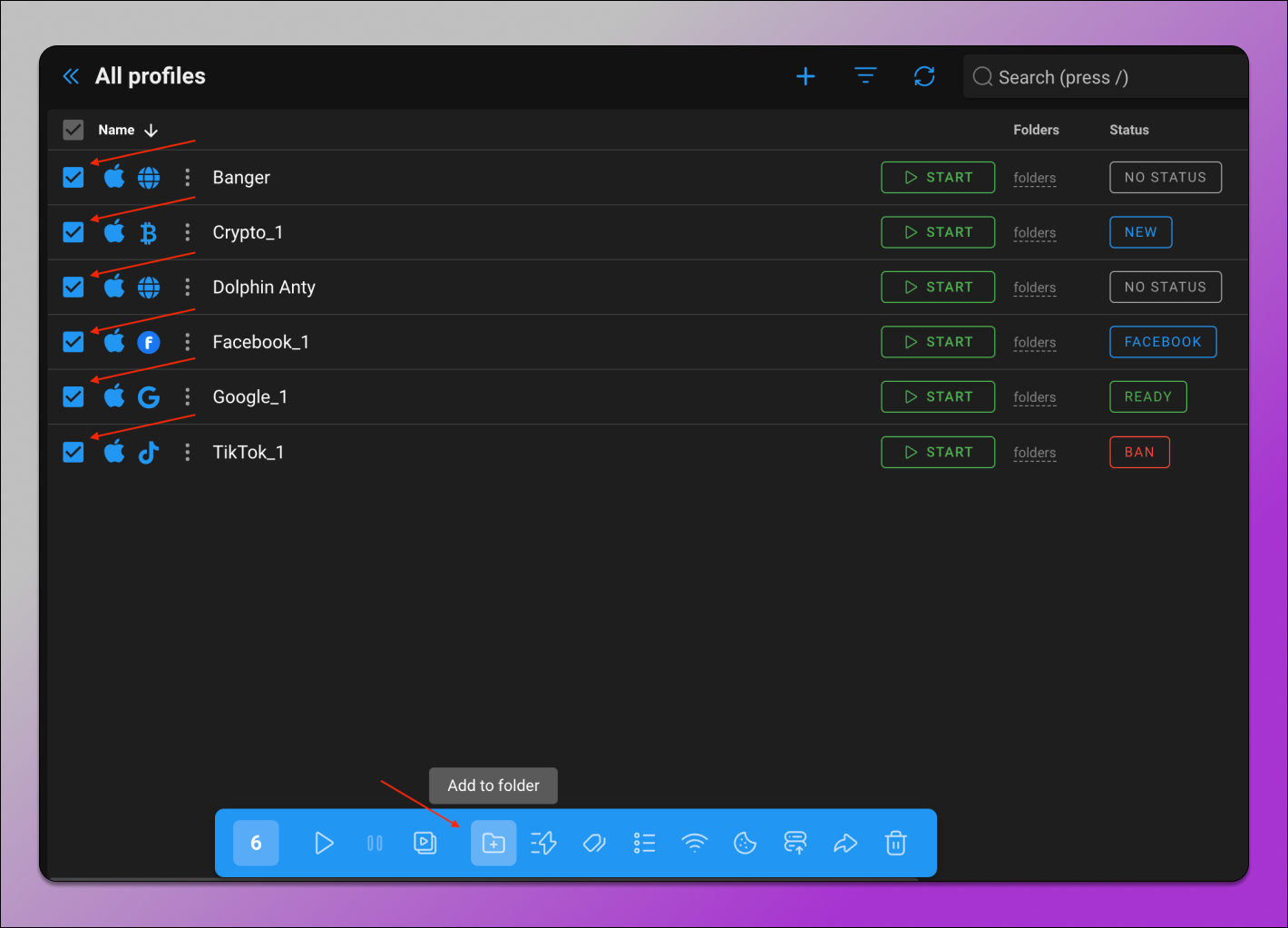Refresh the profiles list
This screenshot has width=1288, height=928.
click(924, 76)
